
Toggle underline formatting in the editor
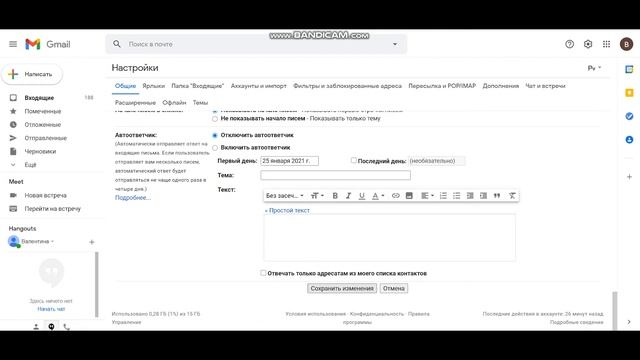tap(362, 196)
